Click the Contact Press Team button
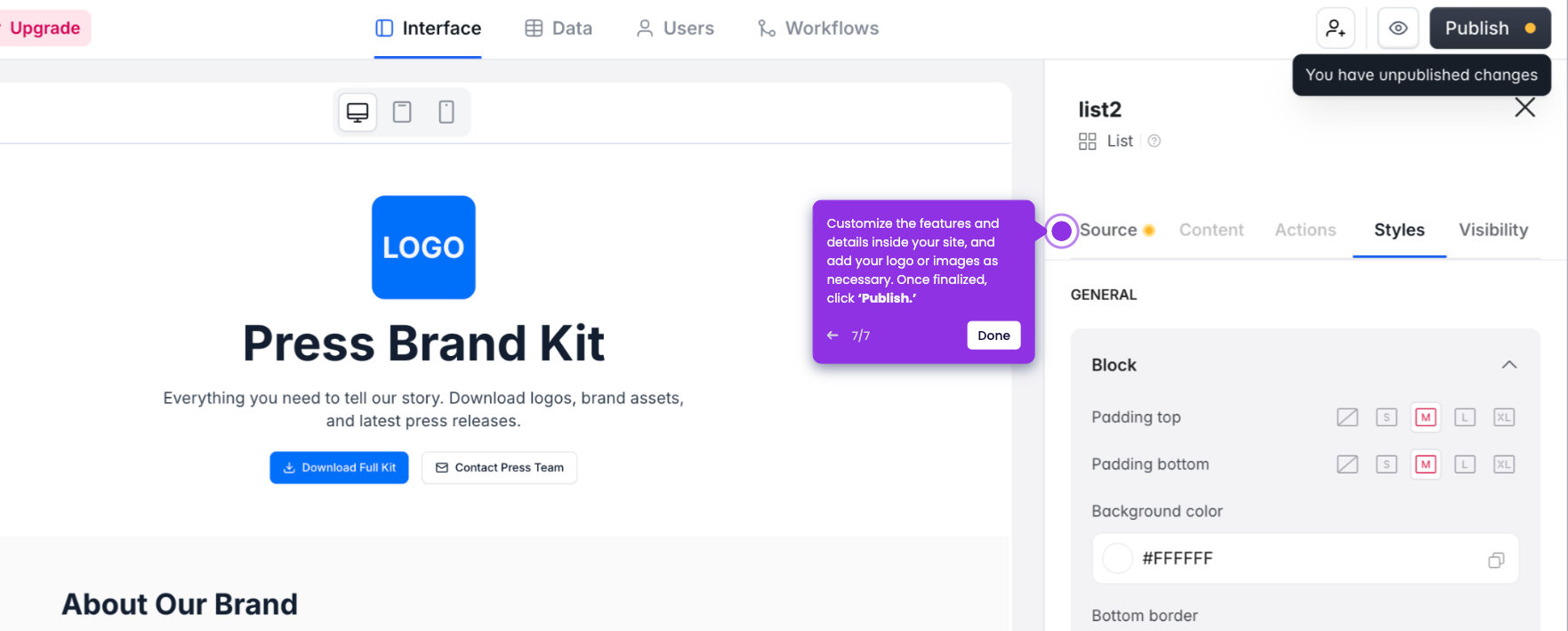This screenshot has width=1568, height=631. tap(500, 467)
